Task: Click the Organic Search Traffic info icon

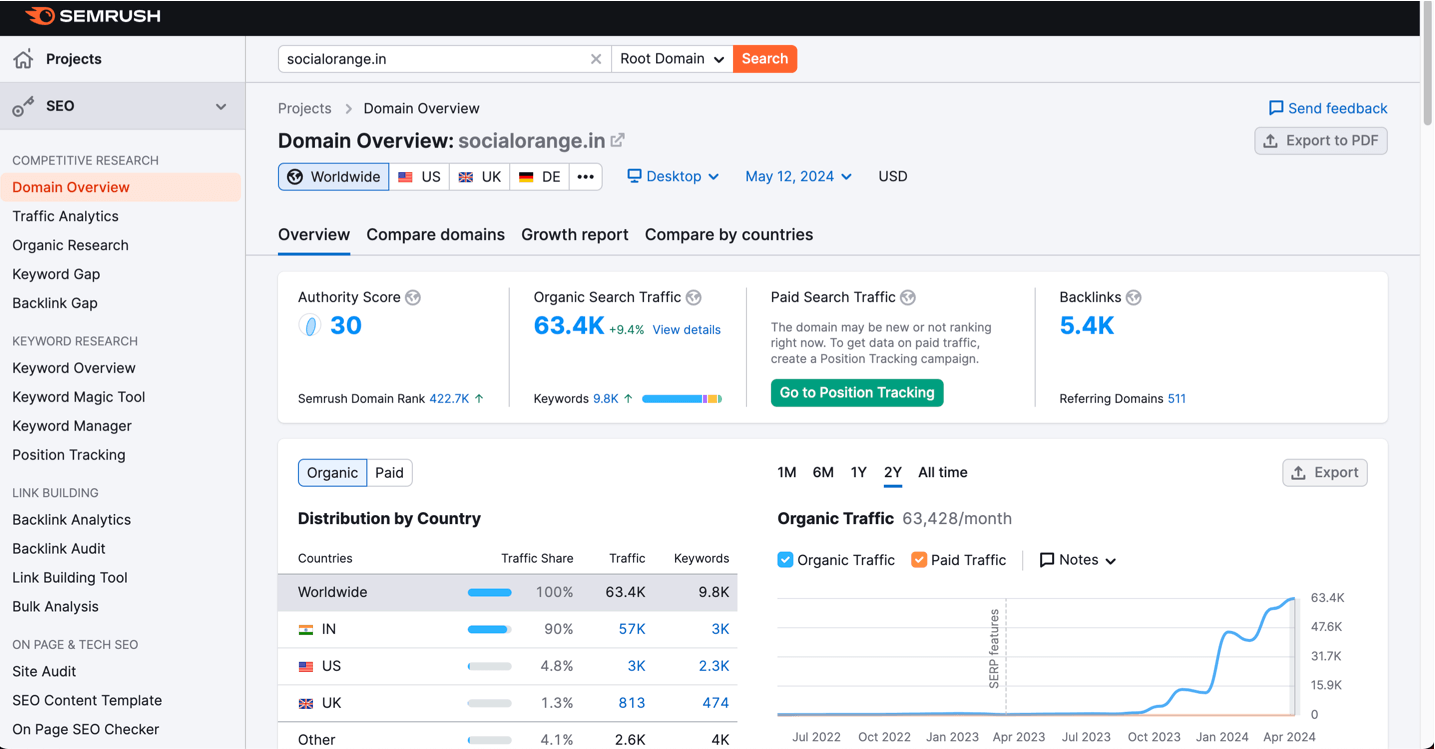Action: click(x=694, y=297)
